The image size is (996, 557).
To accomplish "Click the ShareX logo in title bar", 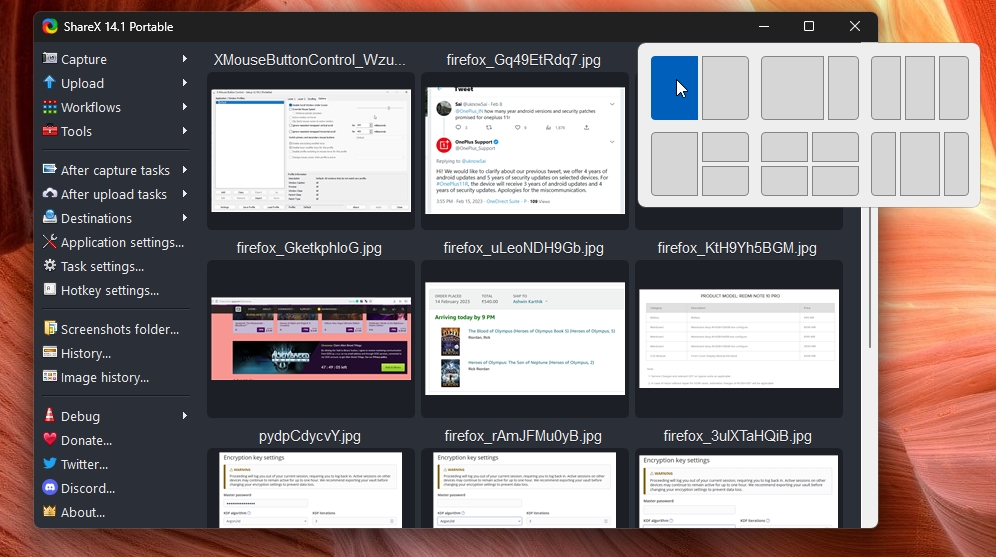I will pos(50,26).
